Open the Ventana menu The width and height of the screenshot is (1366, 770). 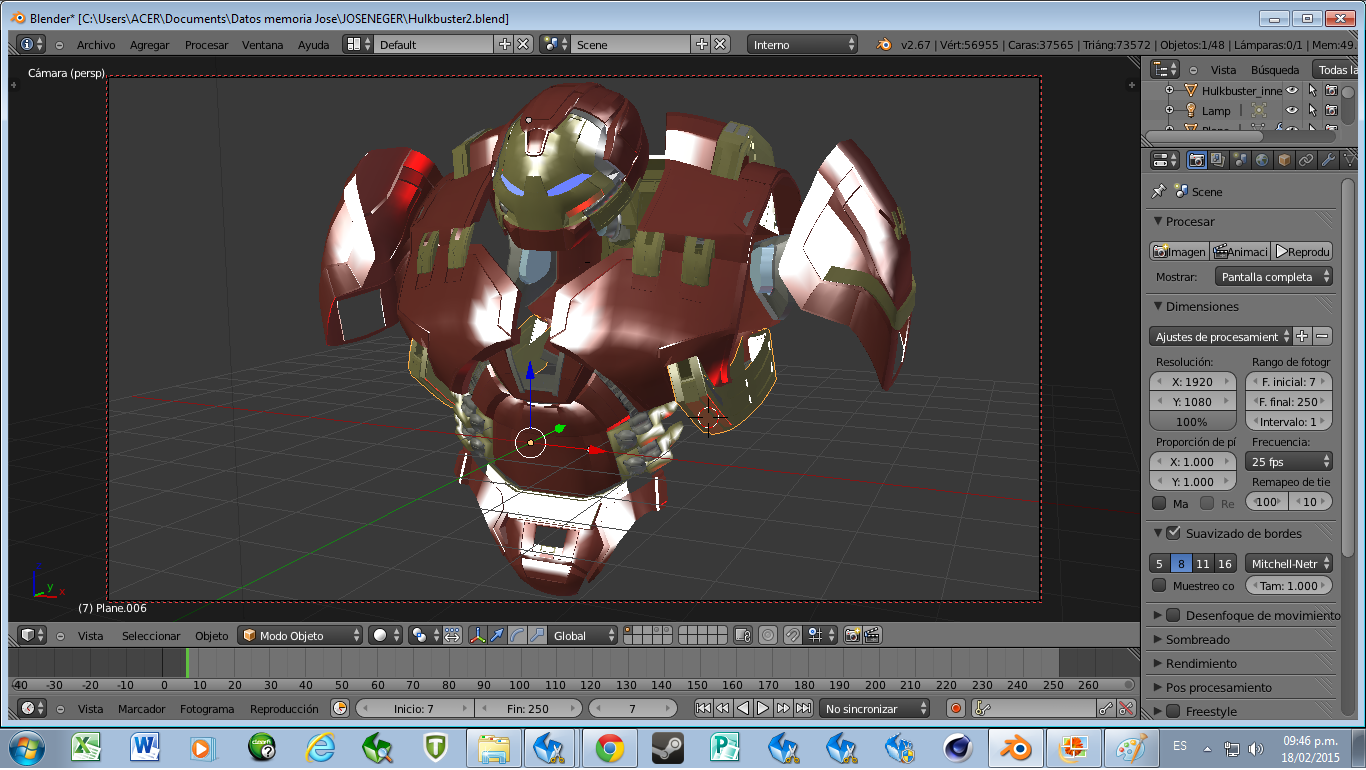263,45
